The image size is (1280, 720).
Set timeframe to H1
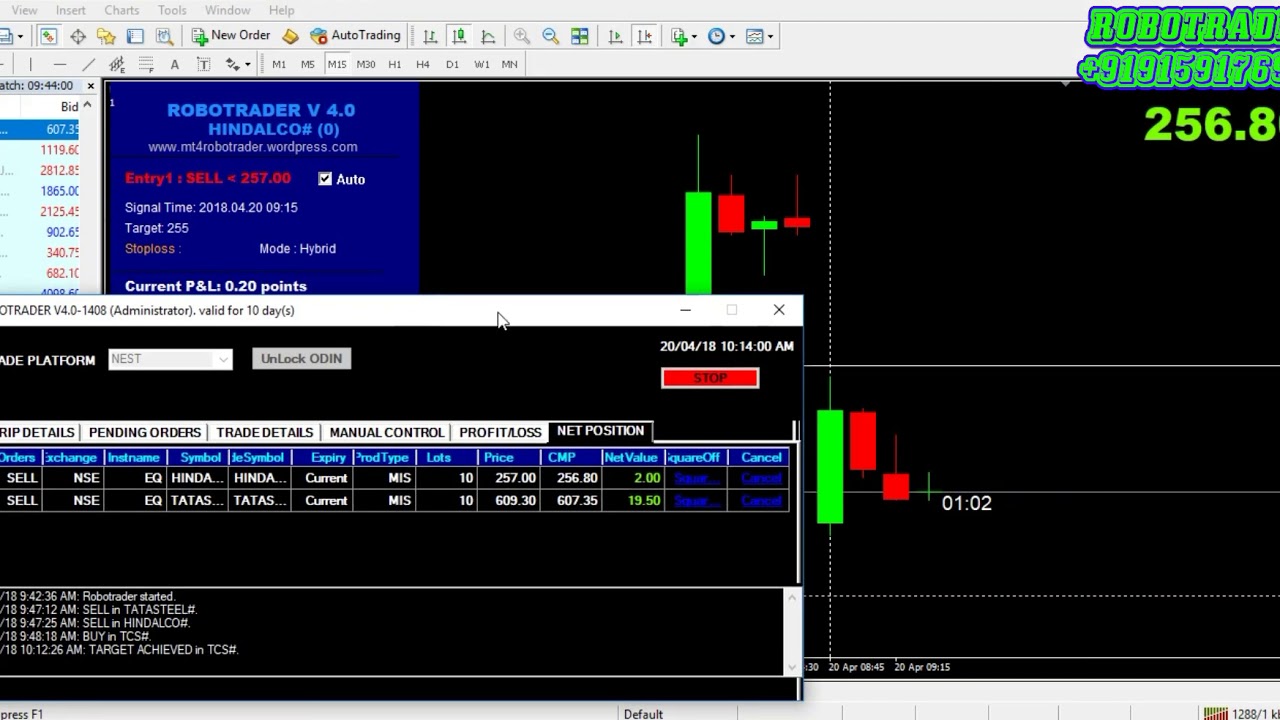click(395, 64)
